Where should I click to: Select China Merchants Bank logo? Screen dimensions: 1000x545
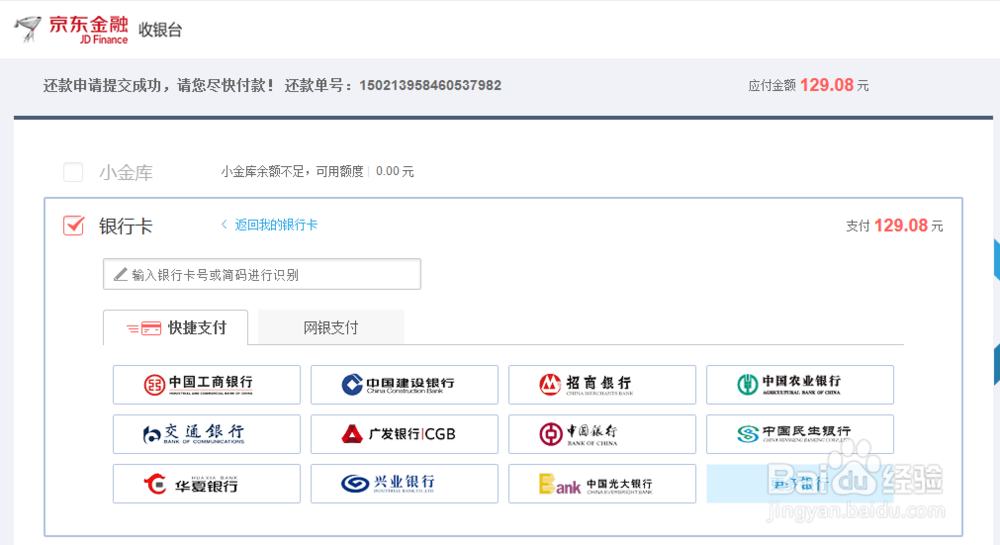602,384
